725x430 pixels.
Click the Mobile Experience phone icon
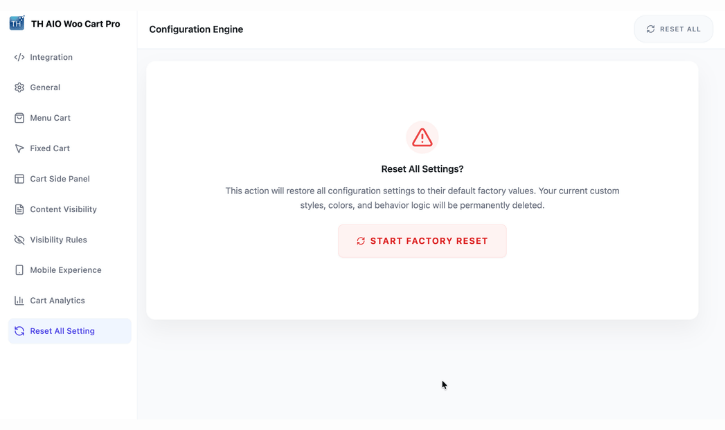(x=19, y=270)
